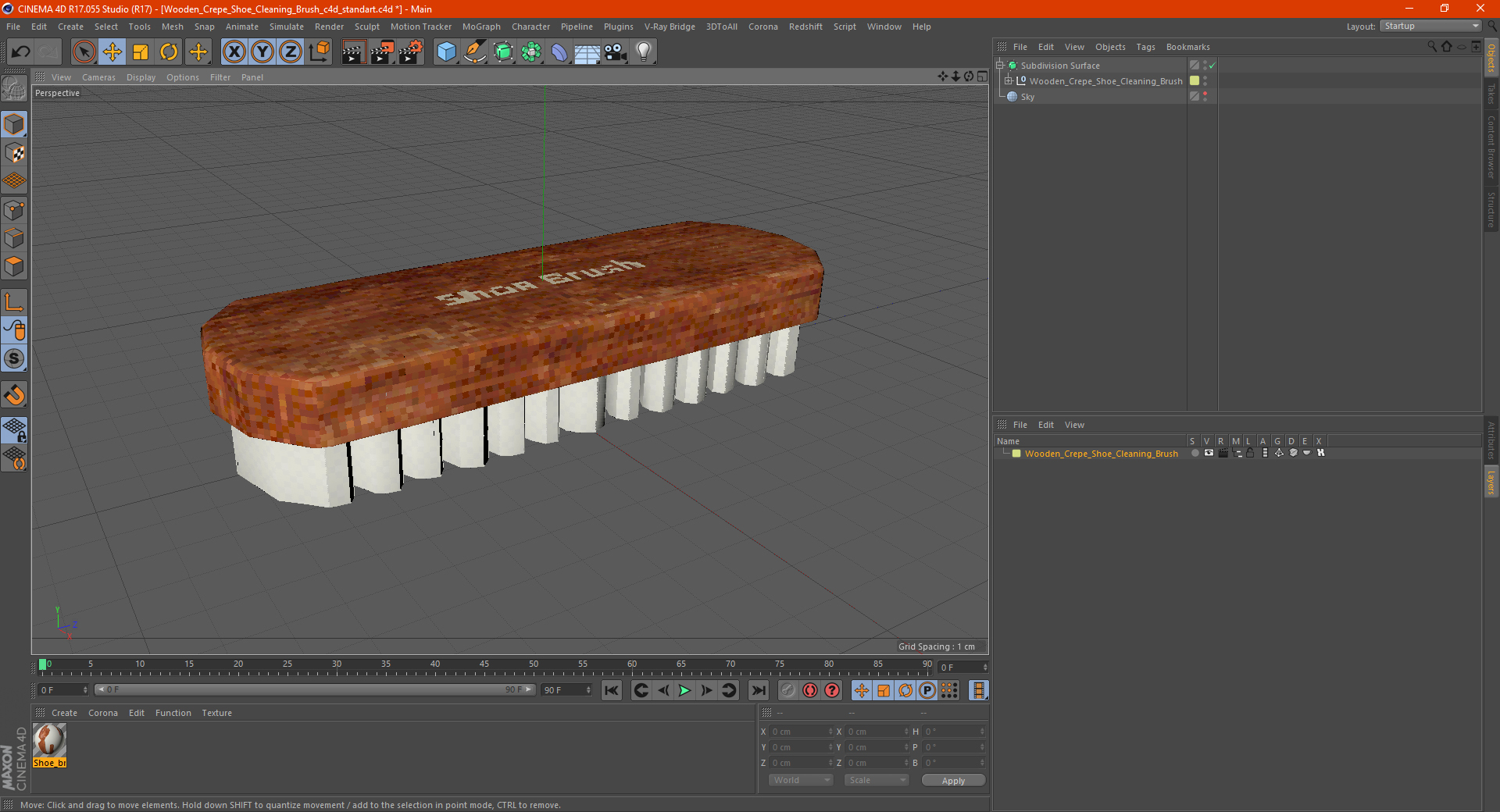Activate the Rotate tool
This screenshot has width=1500, height=812.
[169, 52]
